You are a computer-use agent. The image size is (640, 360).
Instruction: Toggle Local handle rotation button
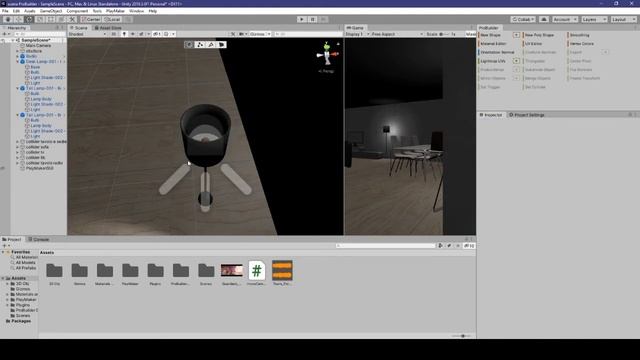coord(112,20)
